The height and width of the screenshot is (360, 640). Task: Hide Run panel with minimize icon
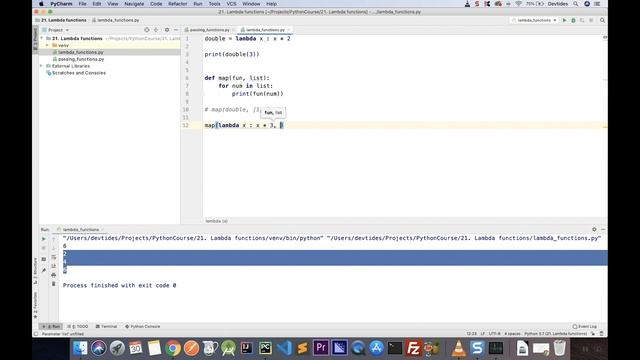tap(603, 229)
